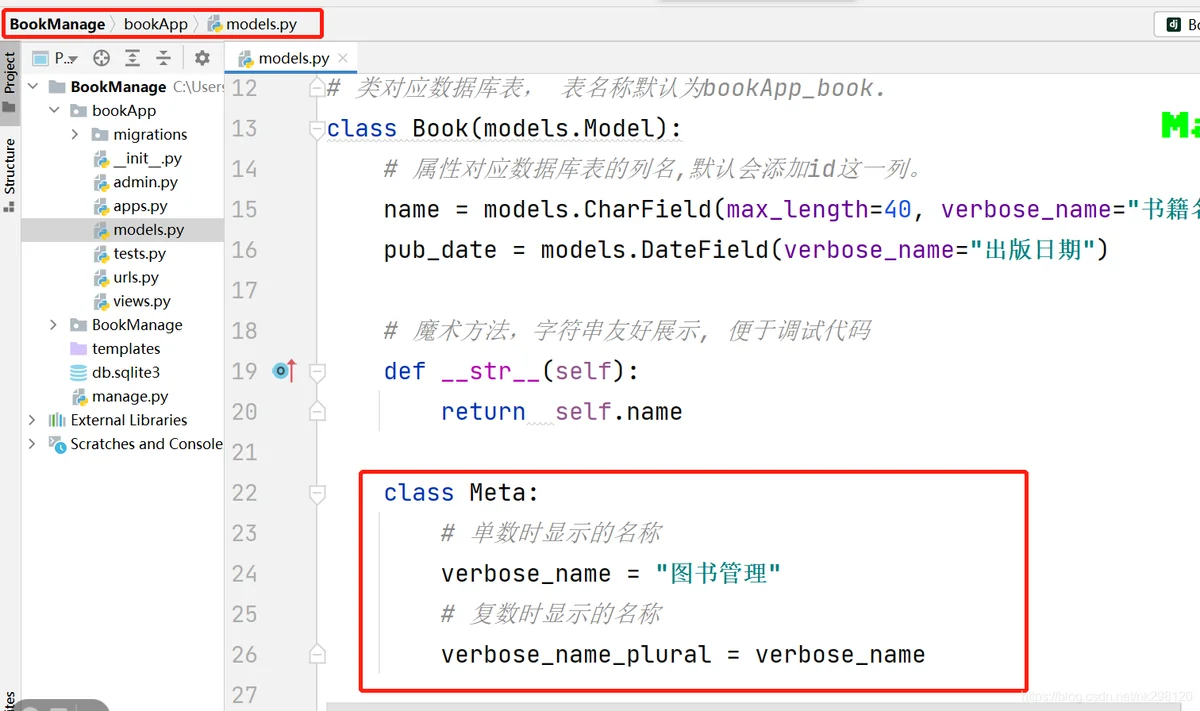The height and width of the screenshot is (711, 1200).
Task: Expand the BookManage folder above templates
Action: (54, 325)
